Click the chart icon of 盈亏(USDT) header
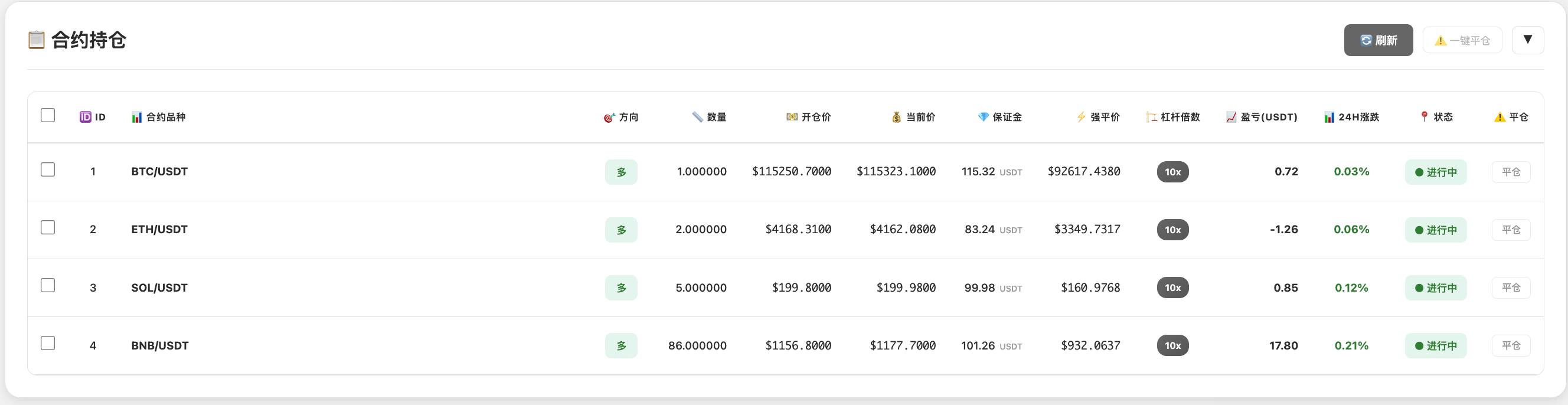The height and width of the screenshot is (405, 1568). point(1231,117)
